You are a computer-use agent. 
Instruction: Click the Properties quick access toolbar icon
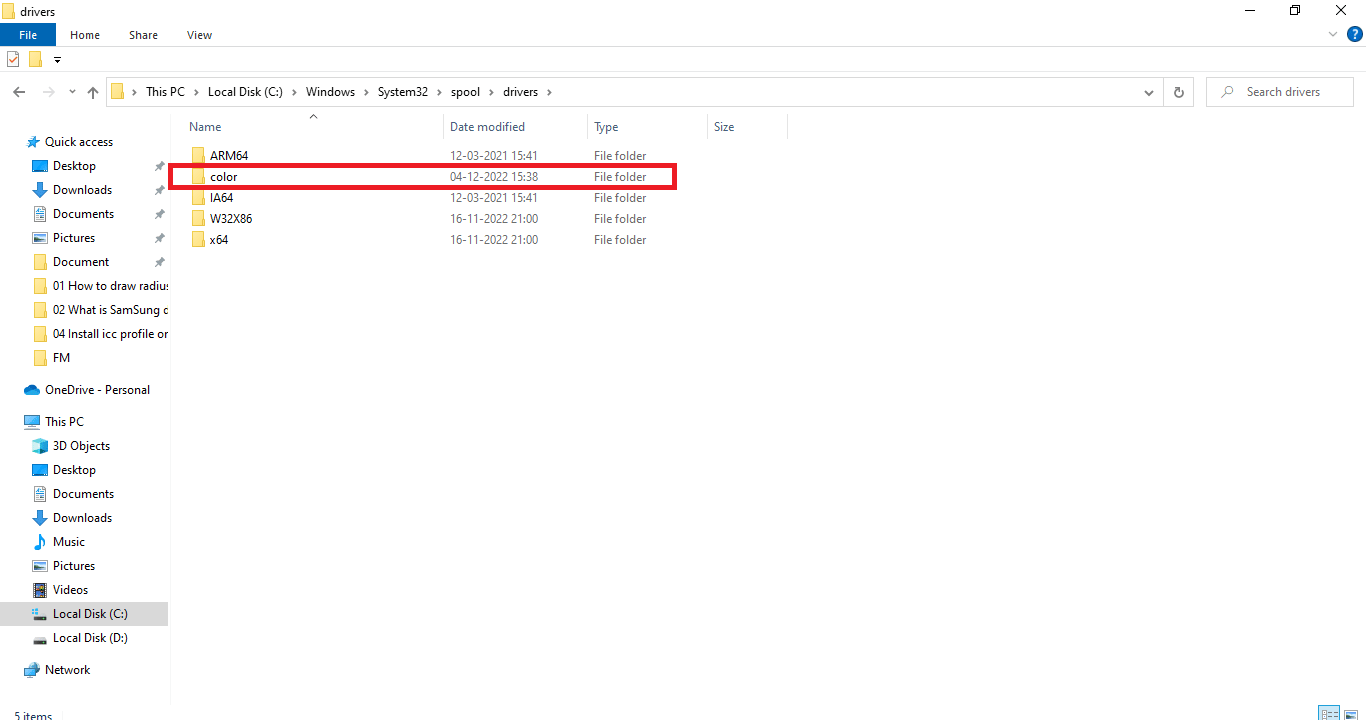click(13, 59)
